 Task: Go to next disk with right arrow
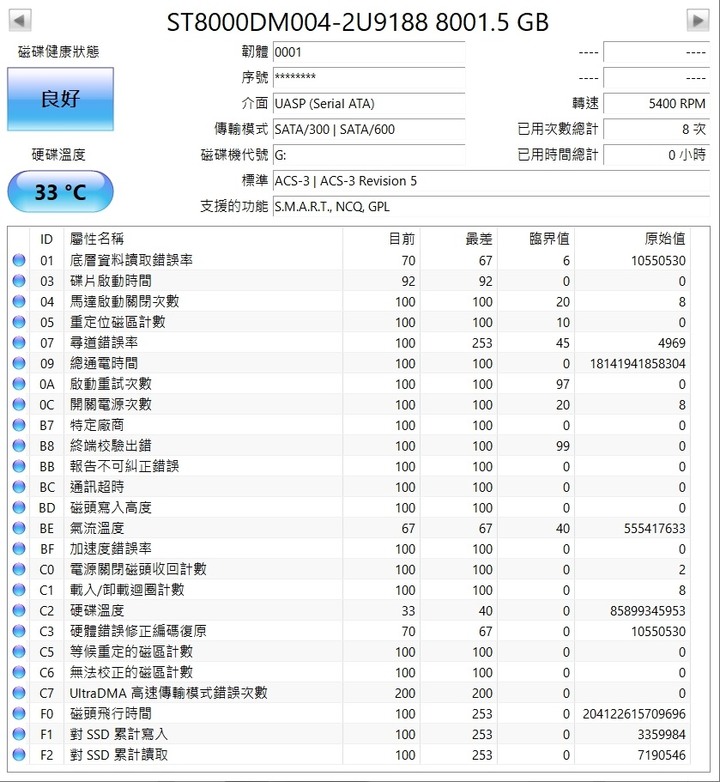[x=698, y=20]
